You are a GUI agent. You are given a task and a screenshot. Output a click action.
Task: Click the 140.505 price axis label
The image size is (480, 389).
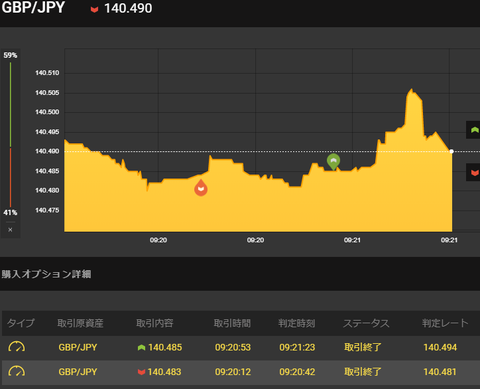[x=47, y=93]
